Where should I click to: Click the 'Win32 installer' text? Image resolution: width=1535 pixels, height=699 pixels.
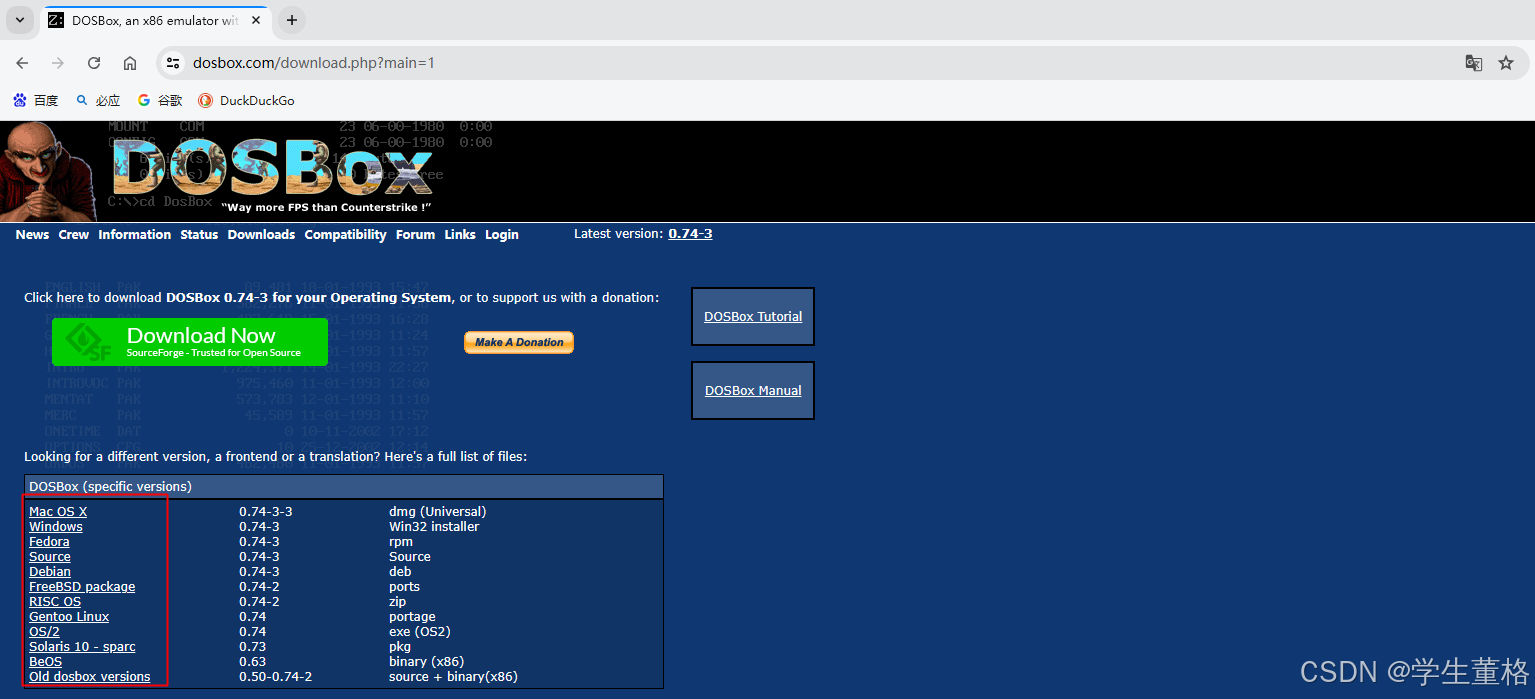pos(434,526)
